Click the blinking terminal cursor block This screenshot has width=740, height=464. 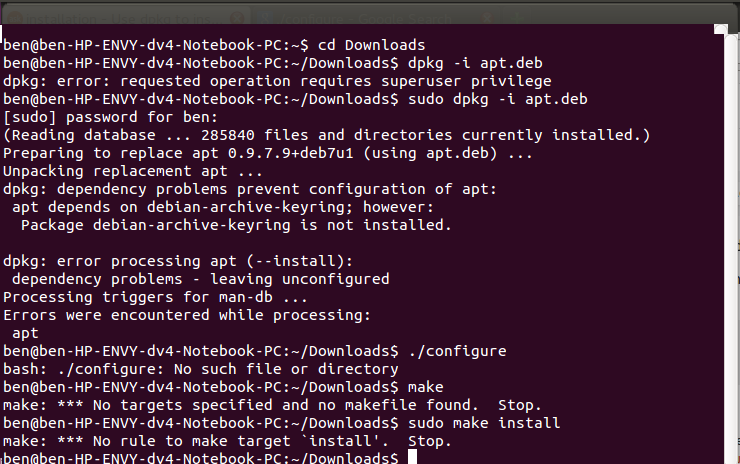click(x=412, y=457)
